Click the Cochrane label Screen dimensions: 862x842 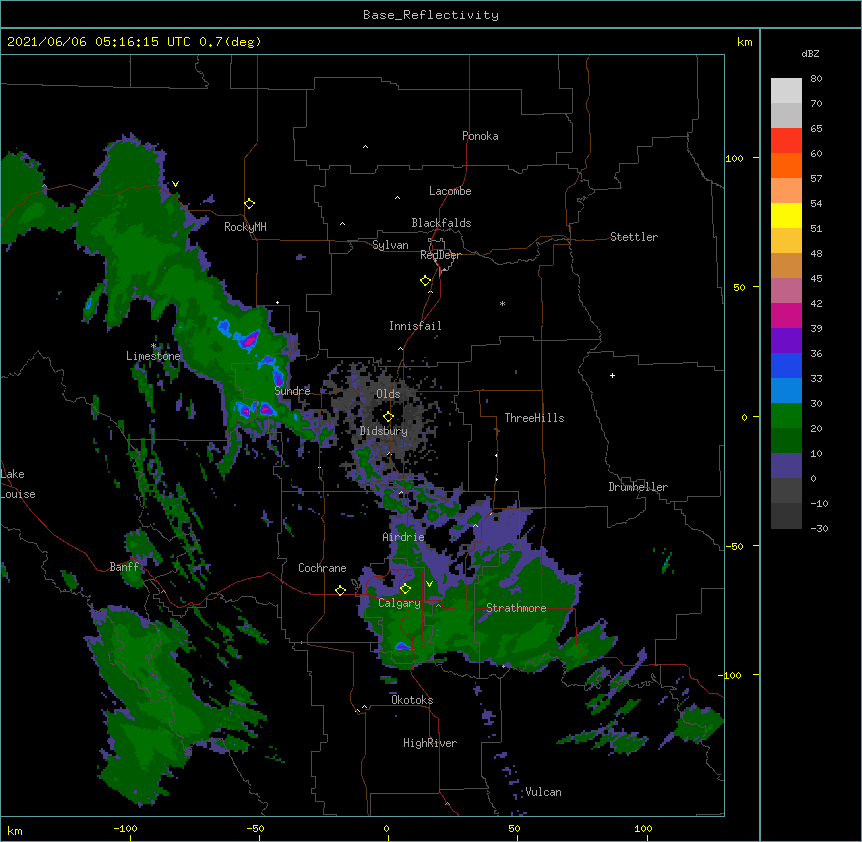[322, 568]
